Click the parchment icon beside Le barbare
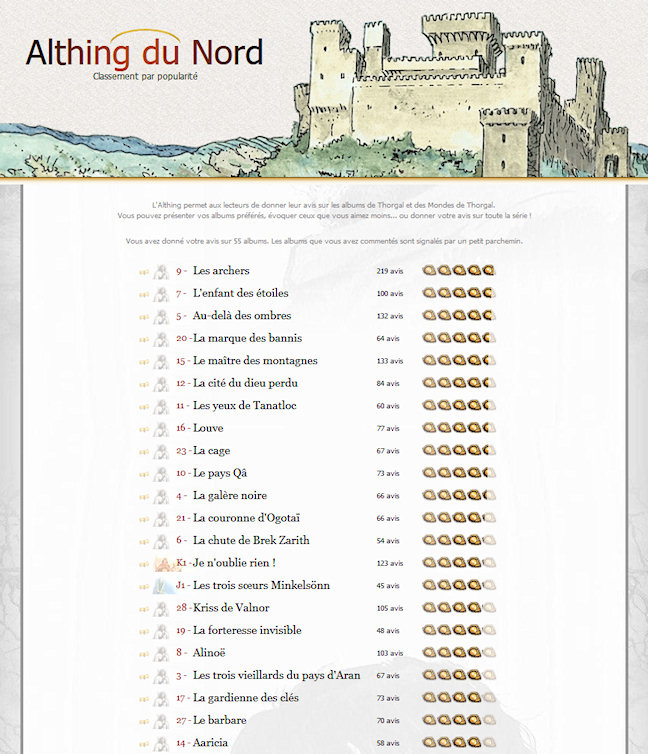 144,720
